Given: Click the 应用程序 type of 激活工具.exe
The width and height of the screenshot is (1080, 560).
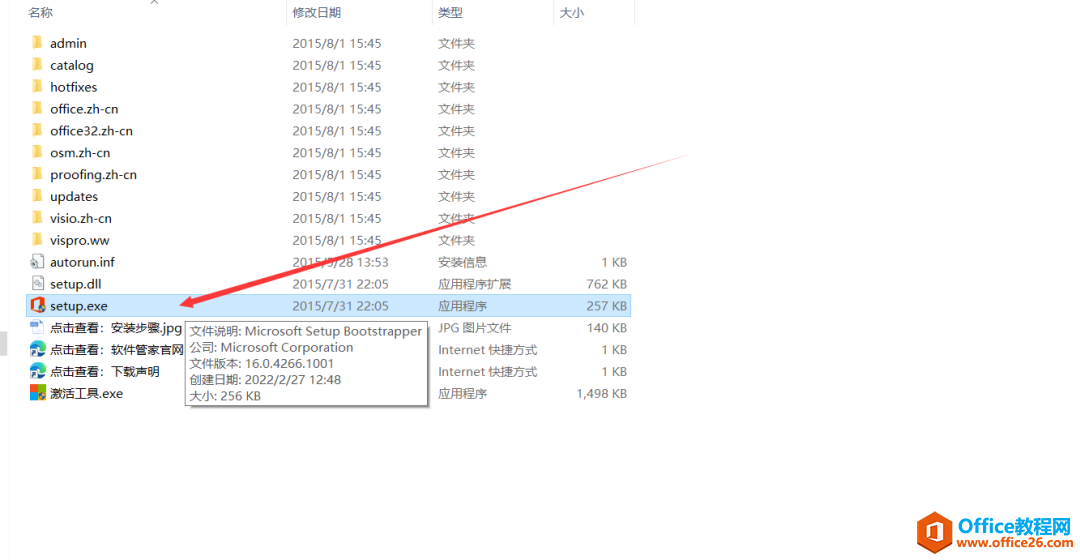Looking at the screenshot, I should 462,393.
